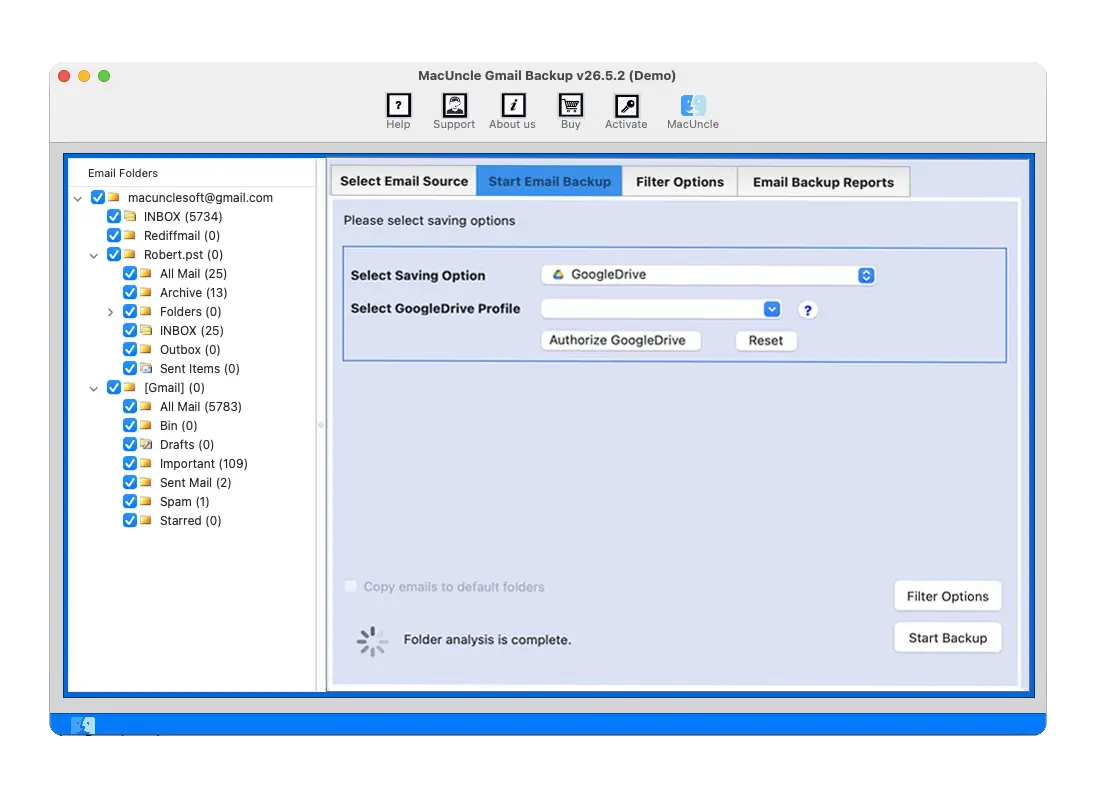Click the folder icon beside Starred (0)
The width and height of the screenshot is (1096, 799).
click(146, 520)
